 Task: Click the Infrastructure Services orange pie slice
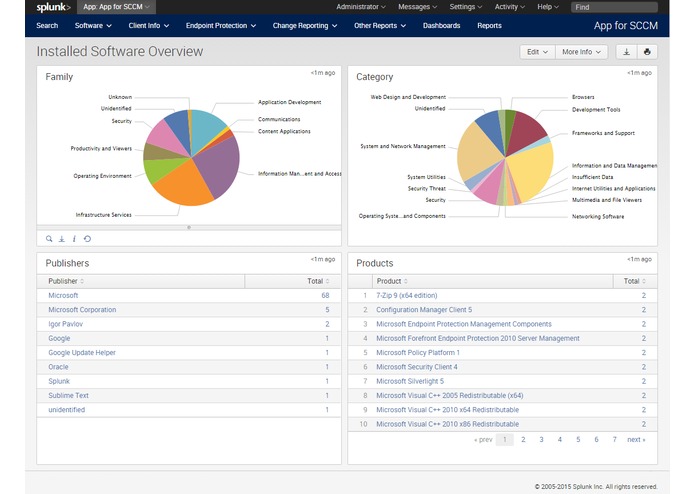click(182, 186)
